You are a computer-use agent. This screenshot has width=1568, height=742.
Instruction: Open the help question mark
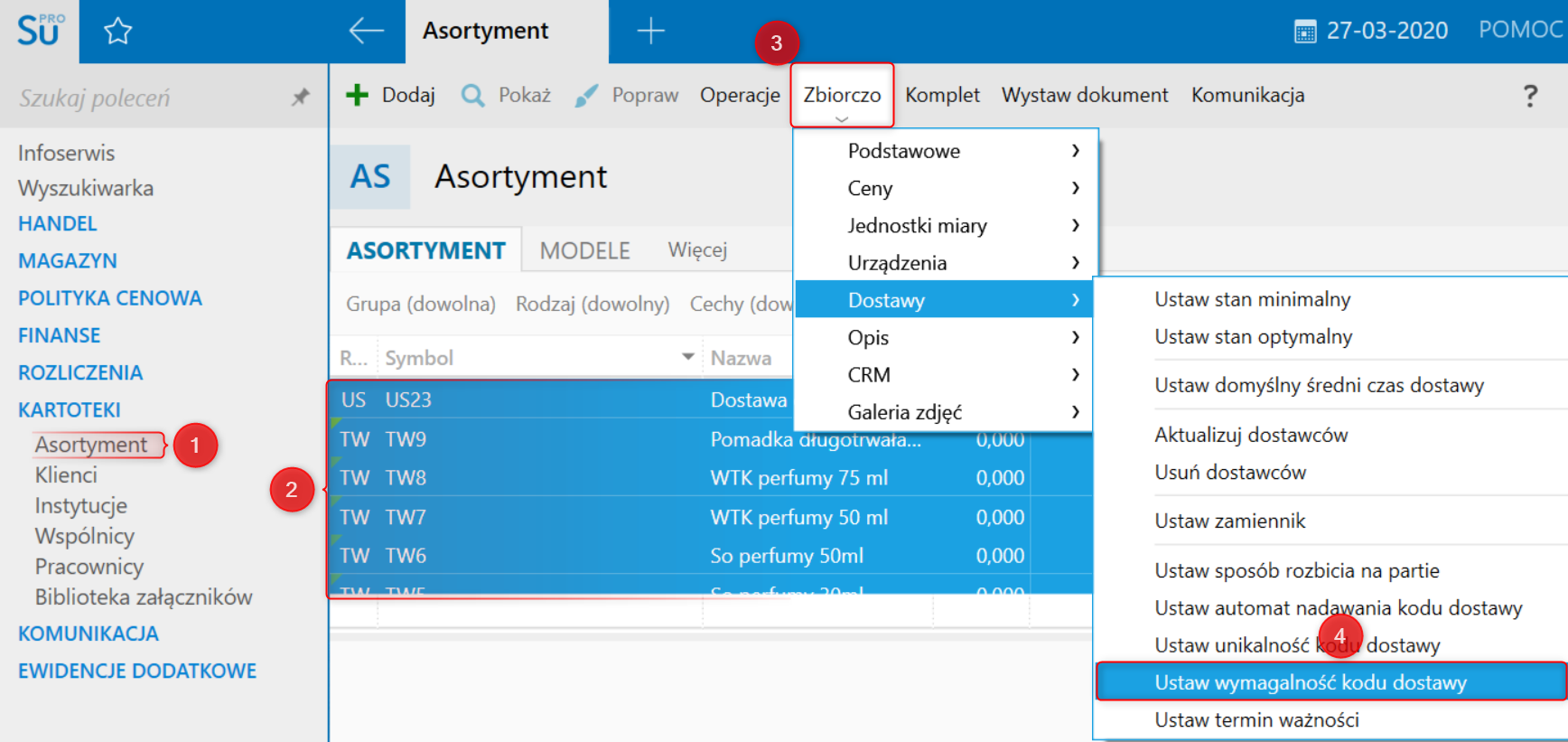coord(1529,95)
